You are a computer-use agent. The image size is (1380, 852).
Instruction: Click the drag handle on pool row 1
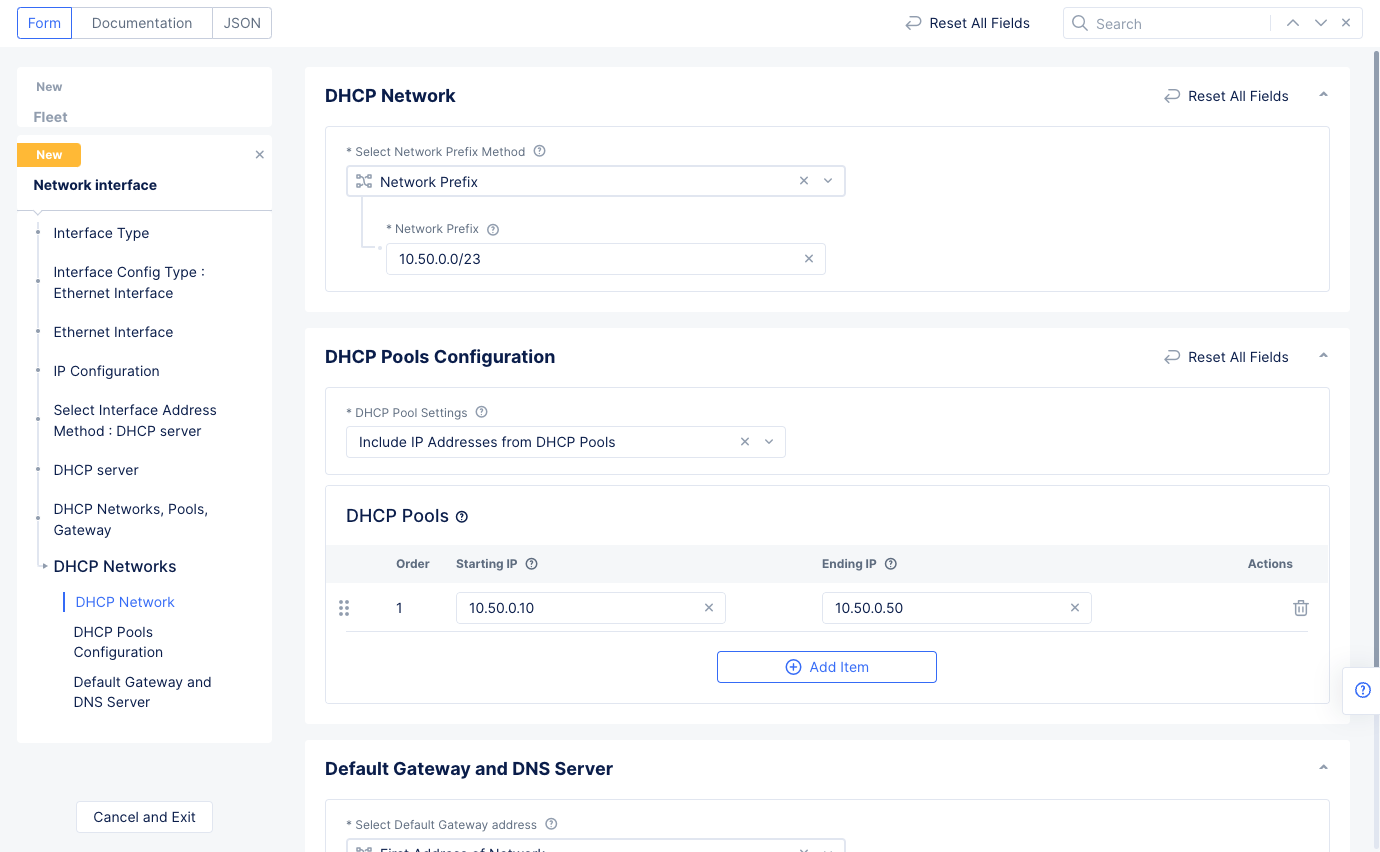(344, 607)
